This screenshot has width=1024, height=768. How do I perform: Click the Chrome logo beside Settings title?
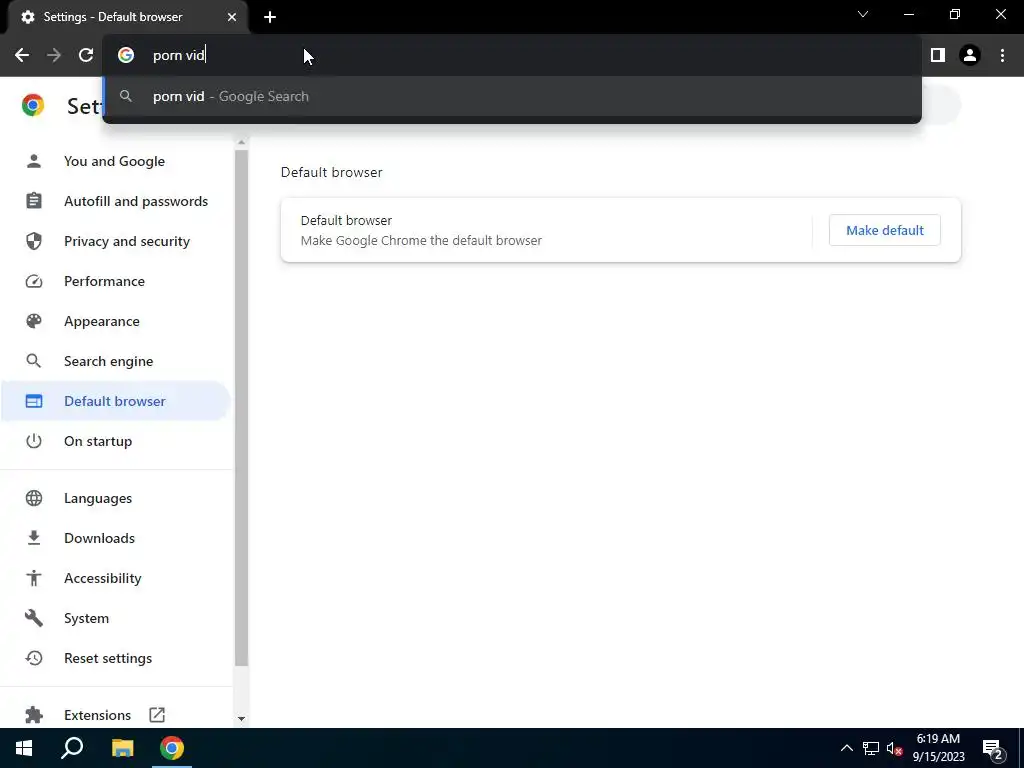pos(33,105)
